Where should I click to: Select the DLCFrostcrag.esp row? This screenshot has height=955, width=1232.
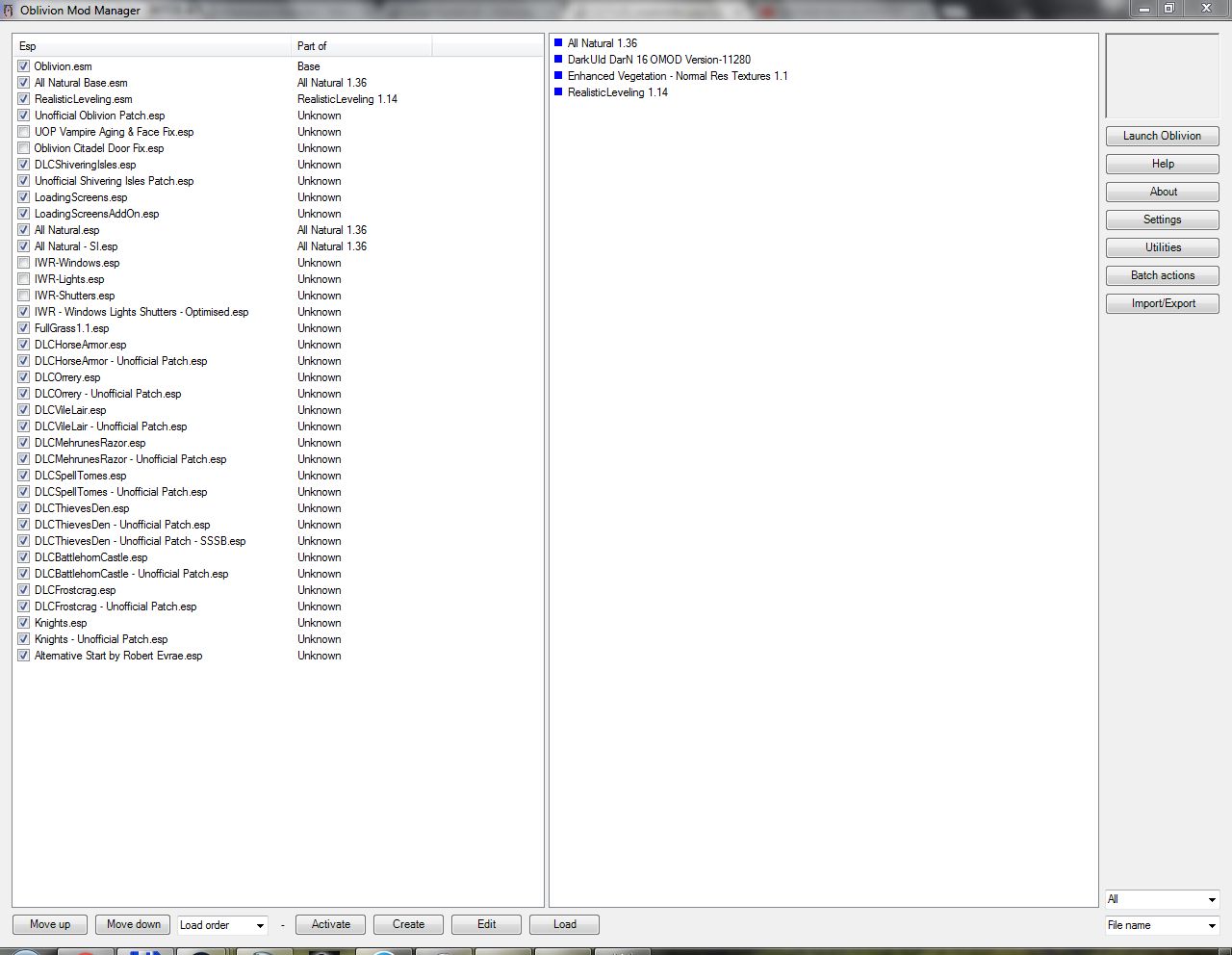[74, 590]
